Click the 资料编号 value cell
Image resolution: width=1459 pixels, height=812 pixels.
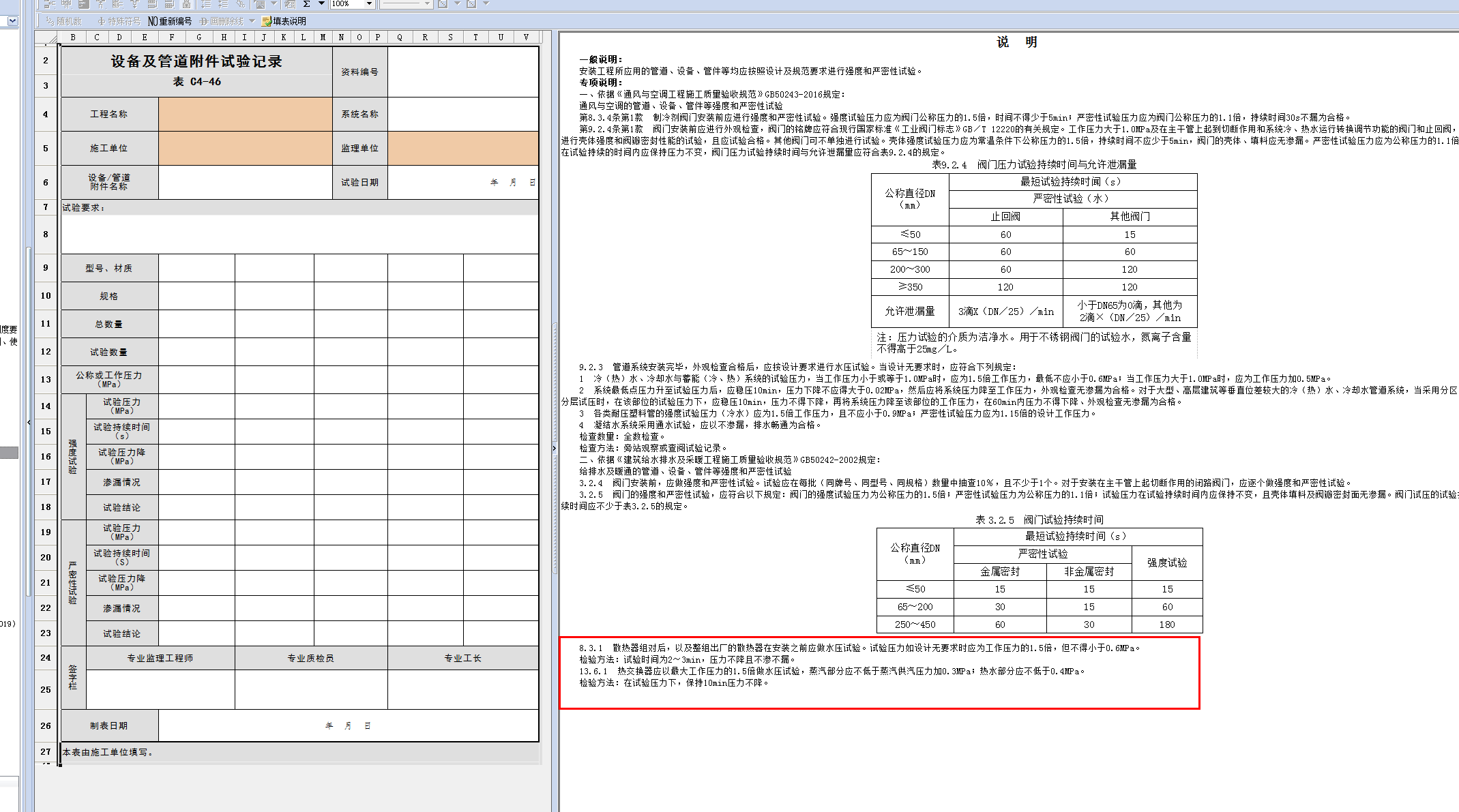463,72
